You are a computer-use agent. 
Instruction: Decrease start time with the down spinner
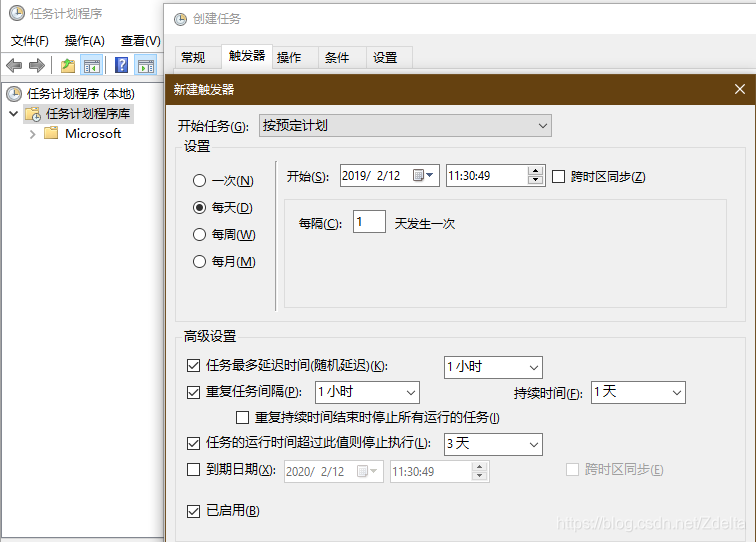click(536, 180)
